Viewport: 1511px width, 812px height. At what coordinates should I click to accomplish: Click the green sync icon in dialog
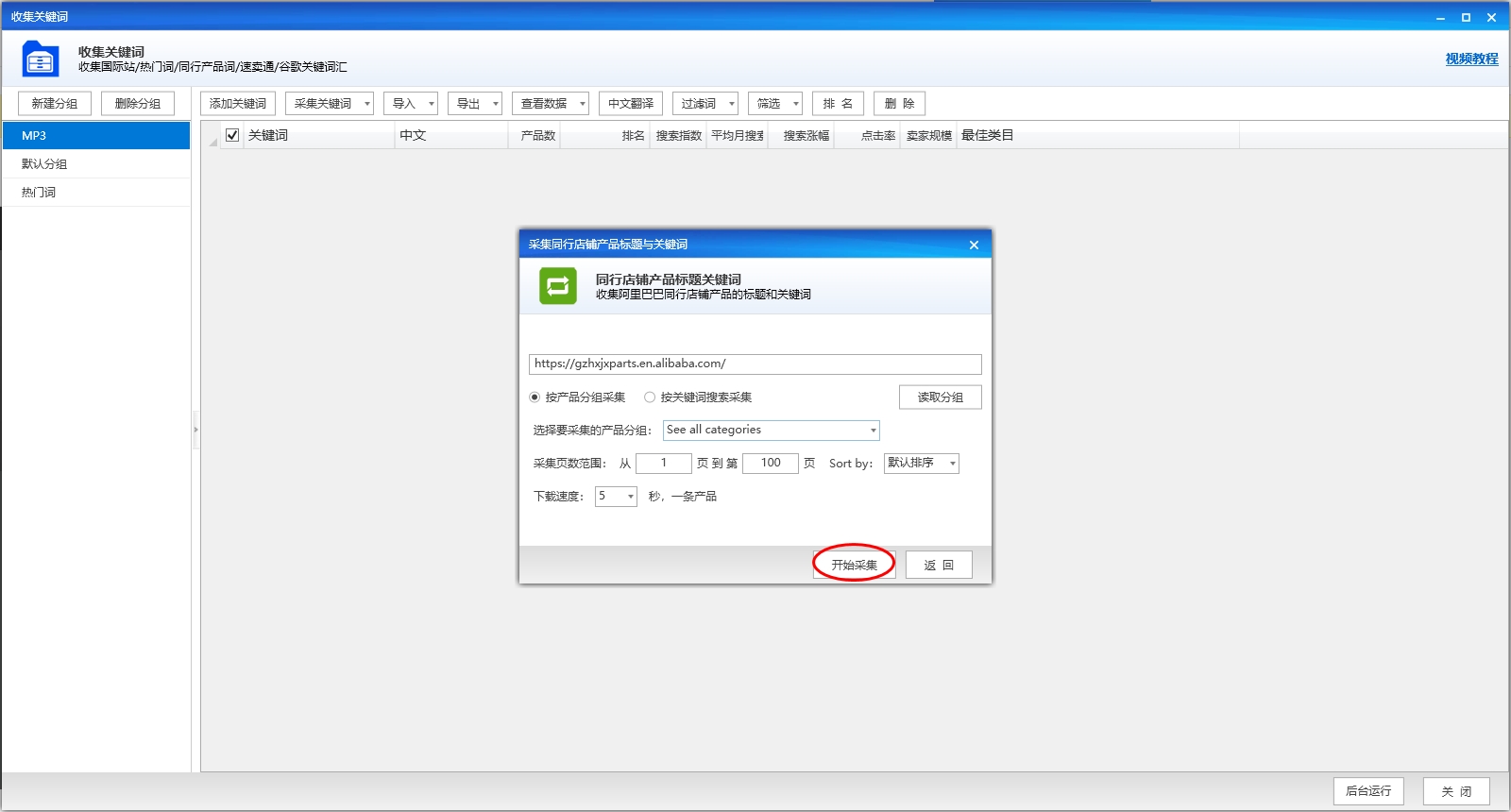tap(558, 286)
